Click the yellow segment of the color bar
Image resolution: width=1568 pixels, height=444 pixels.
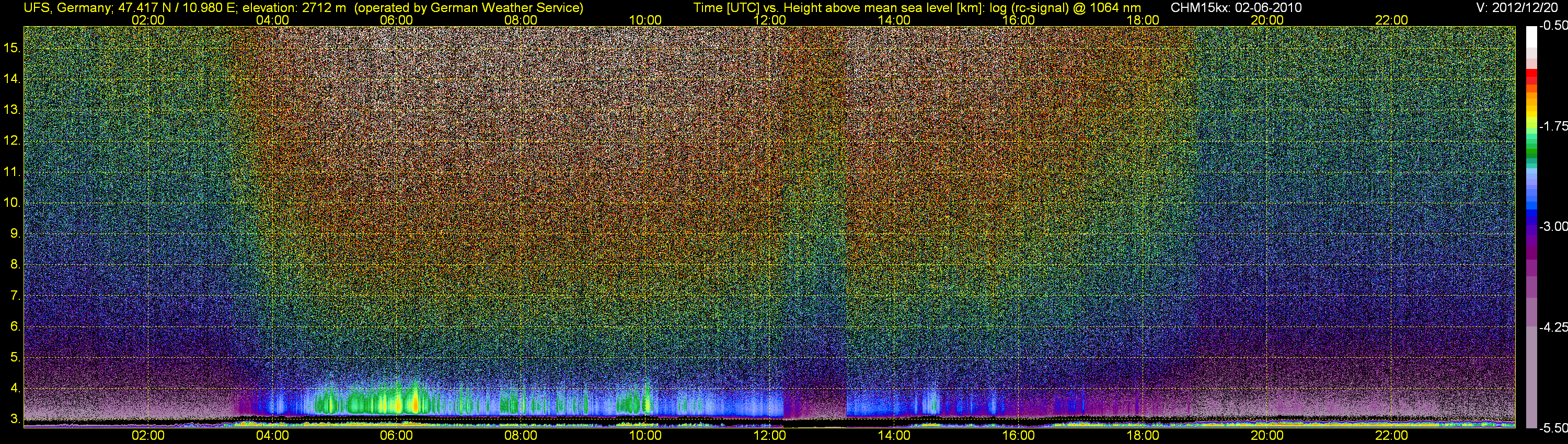pyautogui.click(x=1531, y=115)
